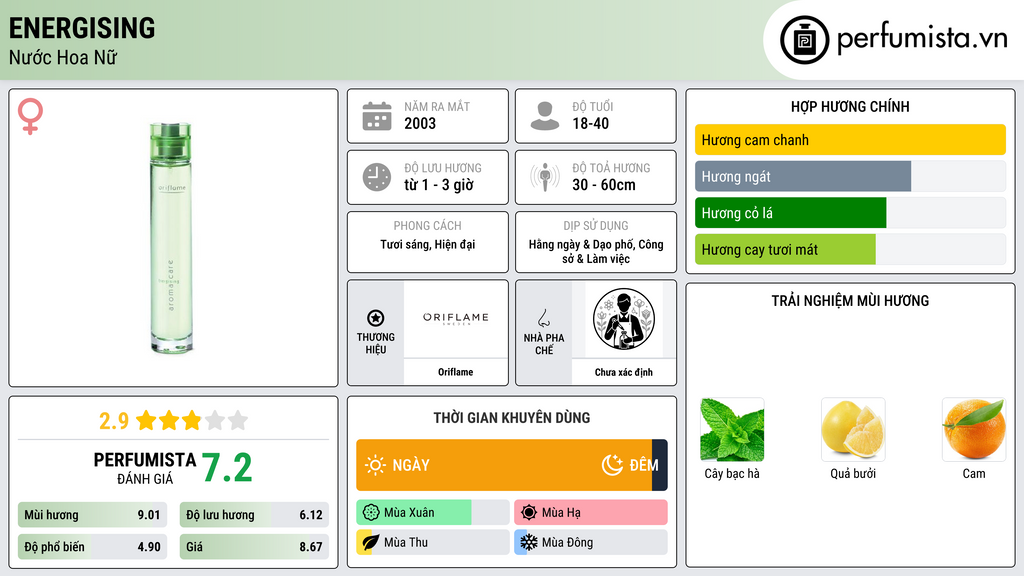Click the Nước Hoa Nữ subtitle
This screenshot has height=576, width=1024.
pos(63,57)
